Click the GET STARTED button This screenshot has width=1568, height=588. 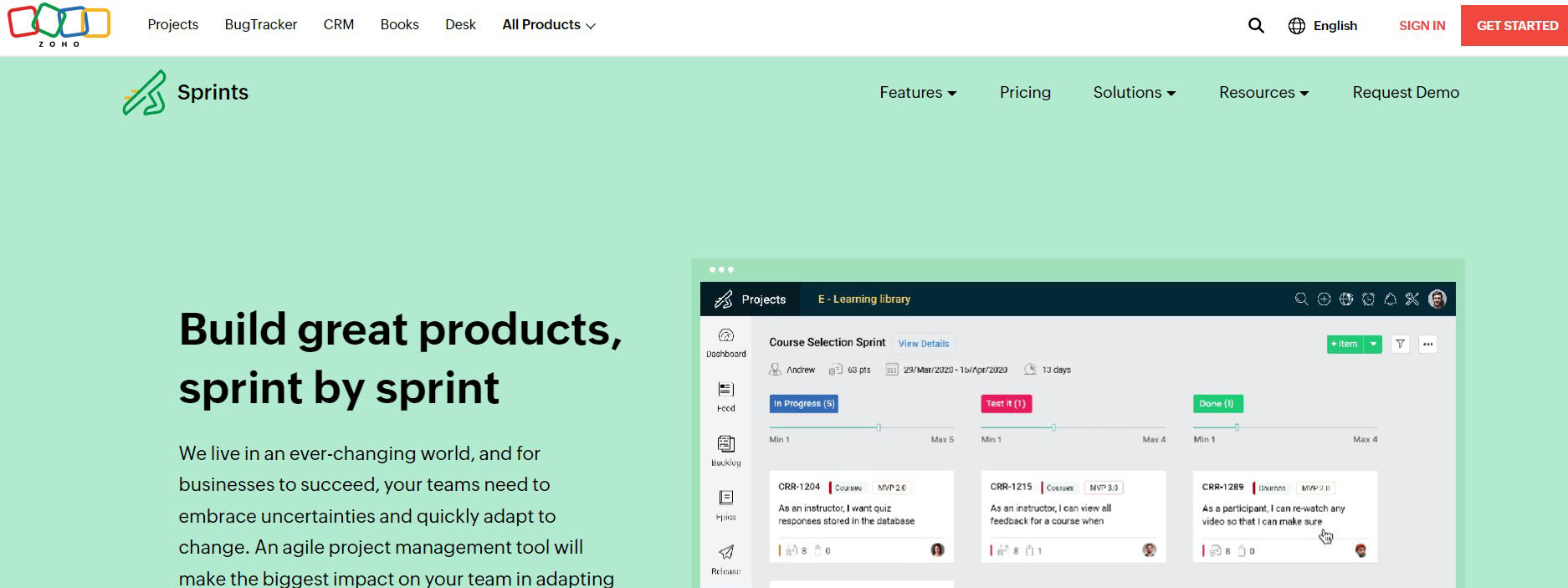(x=1514, y=26)
